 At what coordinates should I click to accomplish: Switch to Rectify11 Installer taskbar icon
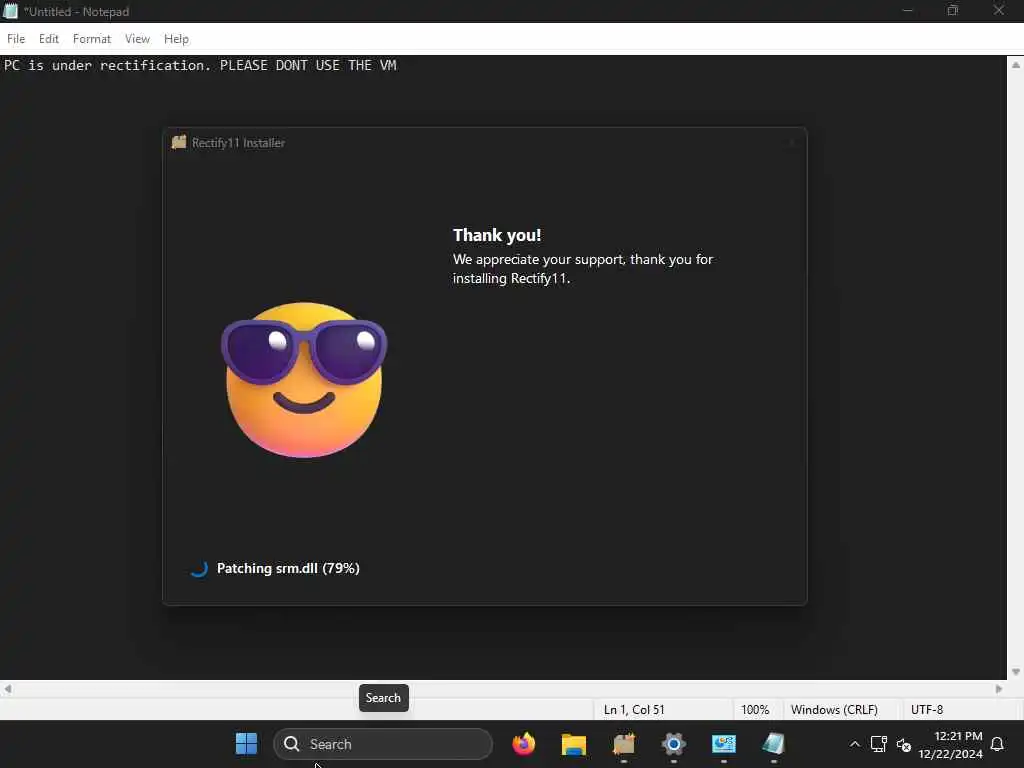(624, 744)
